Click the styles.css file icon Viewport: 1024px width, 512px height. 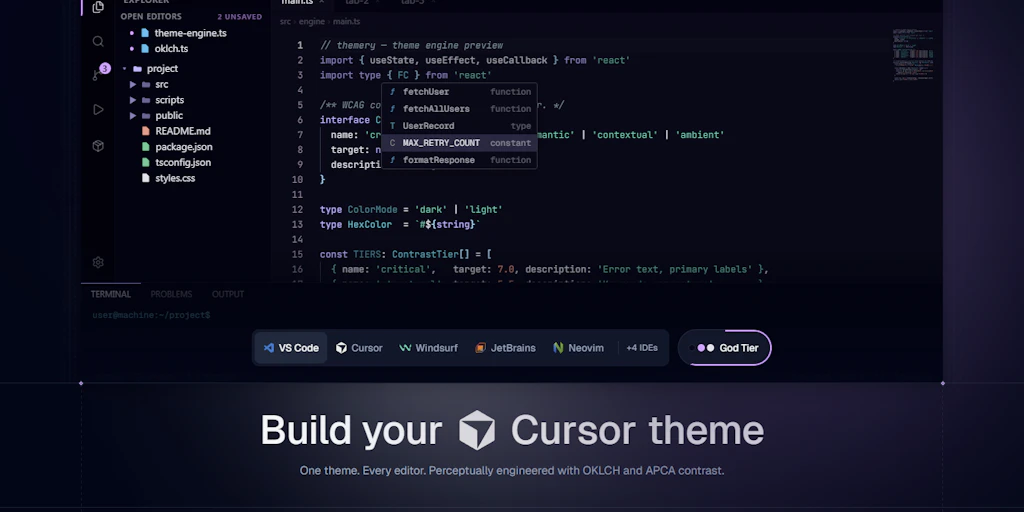(x=146, y=178)
